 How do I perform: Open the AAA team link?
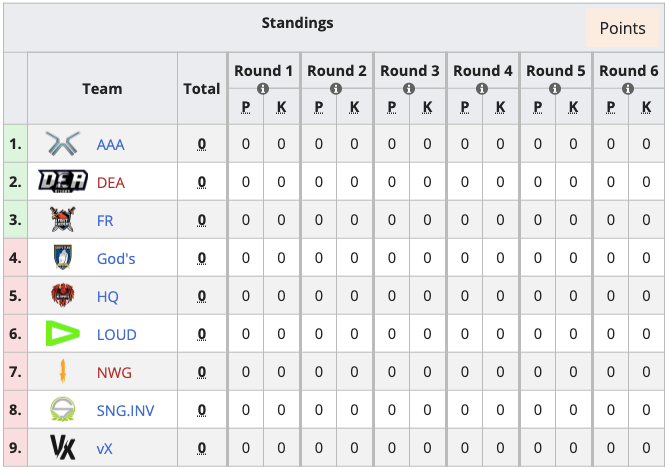click(x=111, y=145)
